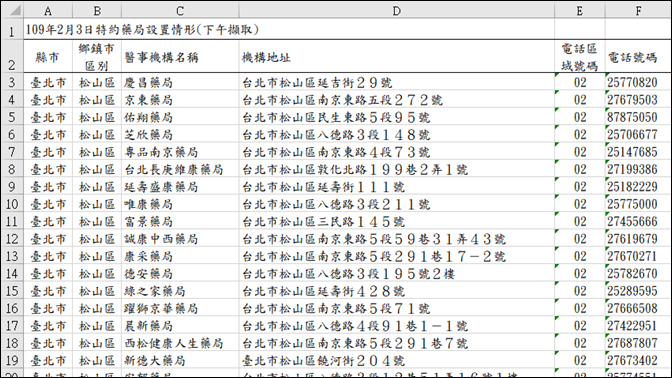Select column E header
This screenshot has width=672, height=378.
point(579,10)
